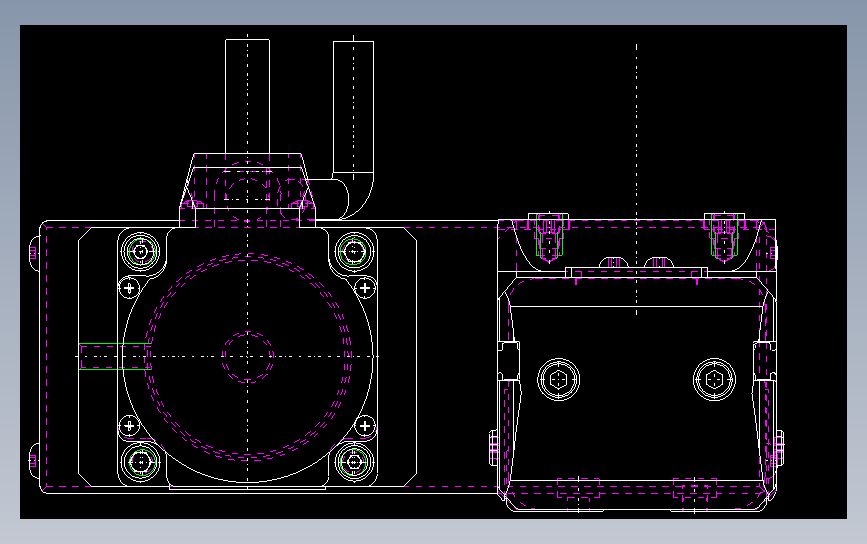Click the tall straight vertical tube
The height and width of the screenshot is (544, 867).
[247, 96]
